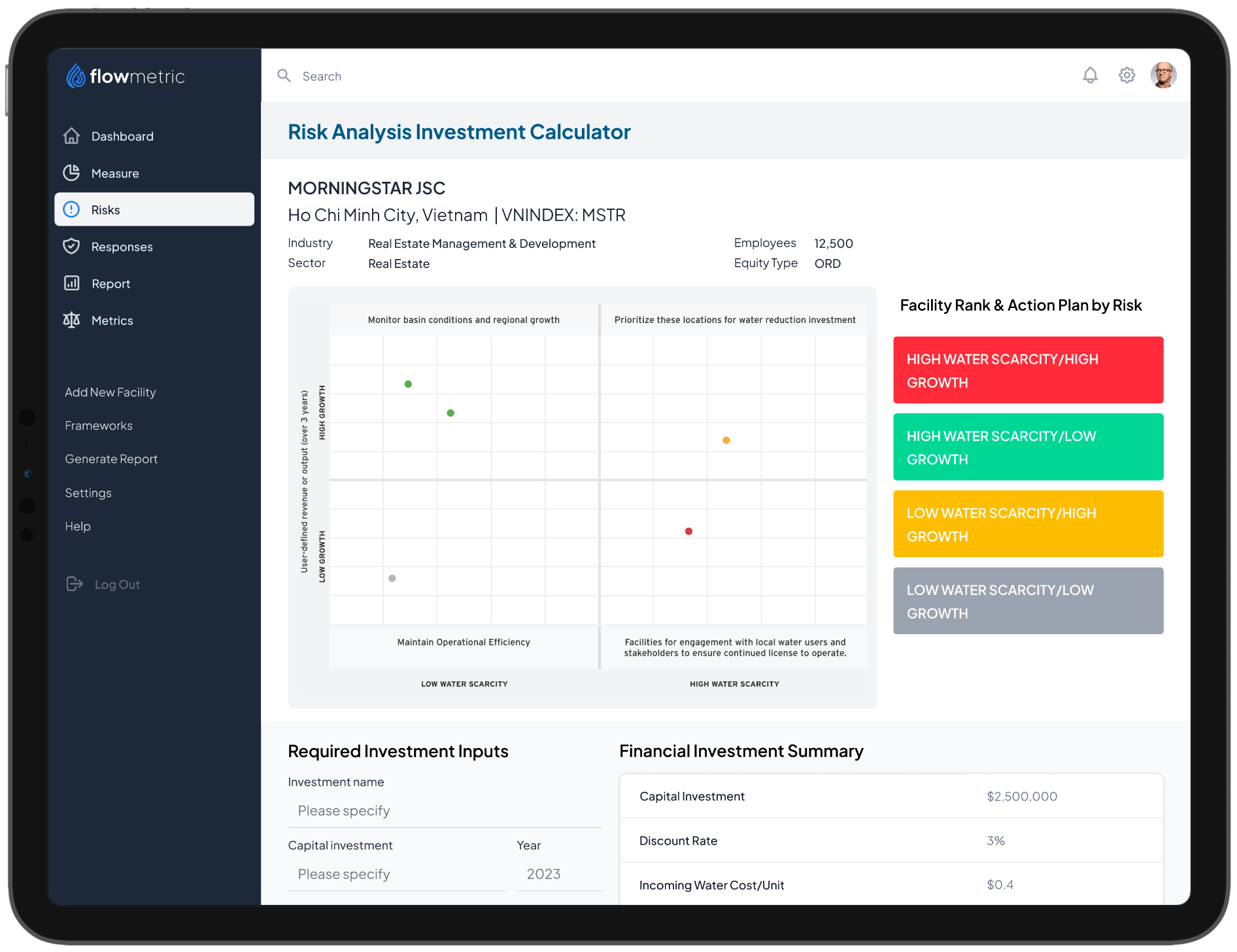The width and height of the screenshot is (1237, 952).
Task: Select the green High Scarcity/Low Growth card
Action: pyautogui.click(x=1028, y=447)
